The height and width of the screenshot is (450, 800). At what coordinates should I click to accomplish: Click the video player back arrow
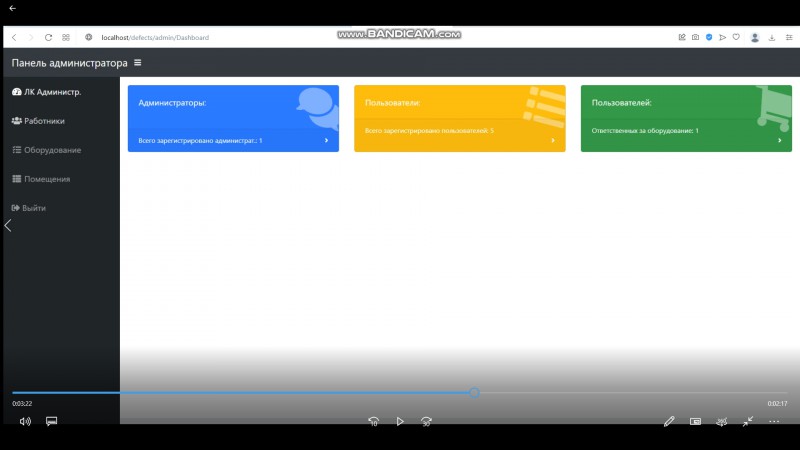(12, 8)
